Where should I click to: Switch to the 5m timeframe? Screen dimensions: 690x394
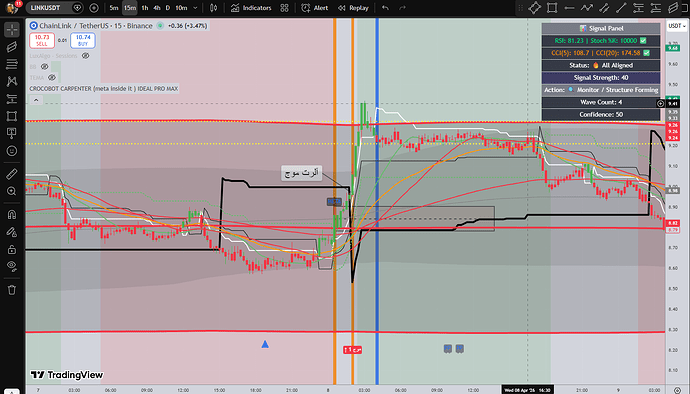[114, 8]
